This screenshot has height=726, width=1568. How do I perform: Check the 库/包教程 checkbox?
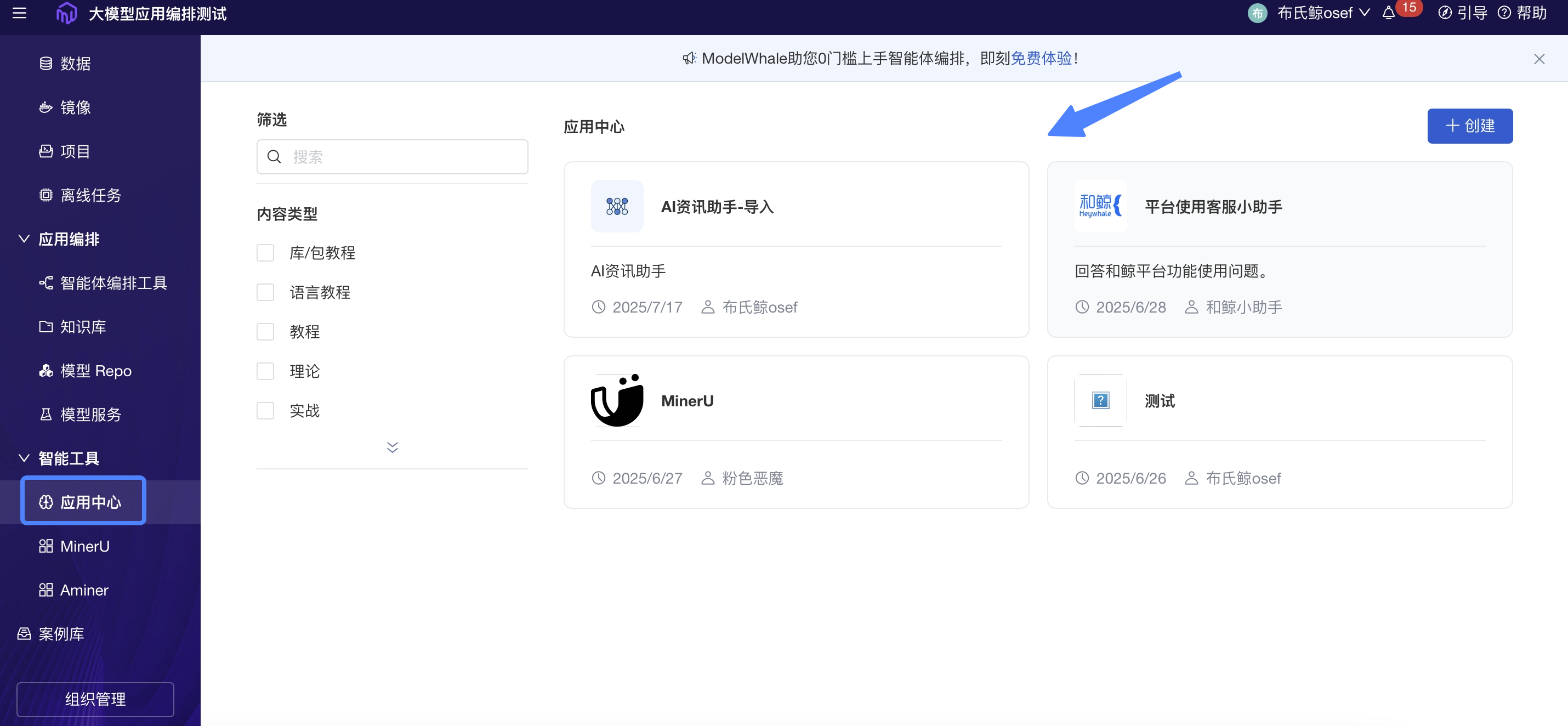(265, 253)
